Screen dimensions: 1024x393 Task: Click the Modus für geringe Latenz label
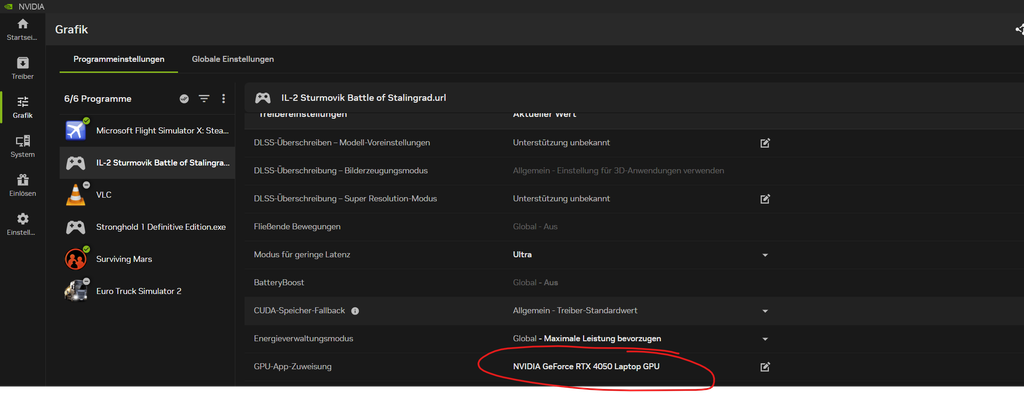302,255
